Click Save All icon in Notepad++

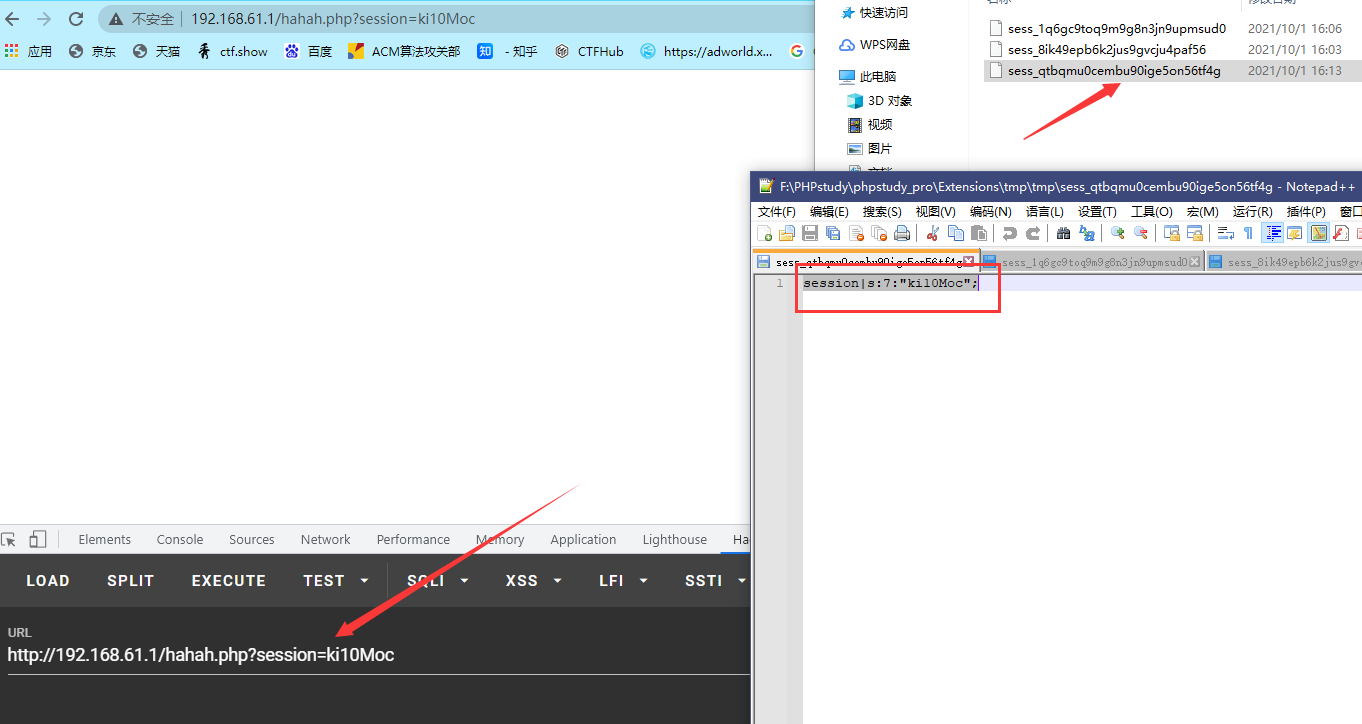click(833, 233)
